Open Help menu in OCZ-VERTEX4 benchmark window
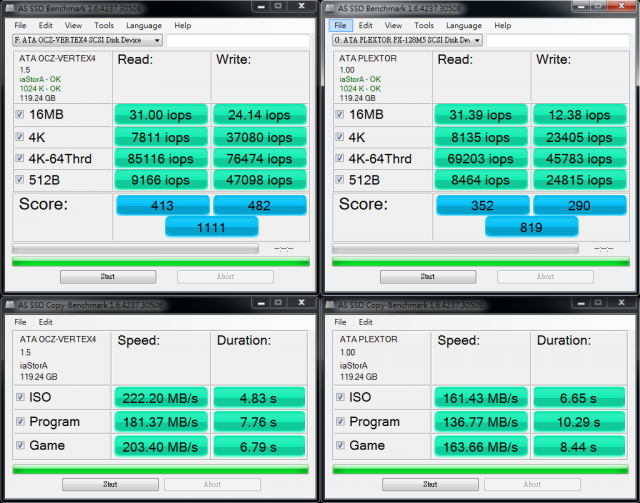 coord(182,25)
